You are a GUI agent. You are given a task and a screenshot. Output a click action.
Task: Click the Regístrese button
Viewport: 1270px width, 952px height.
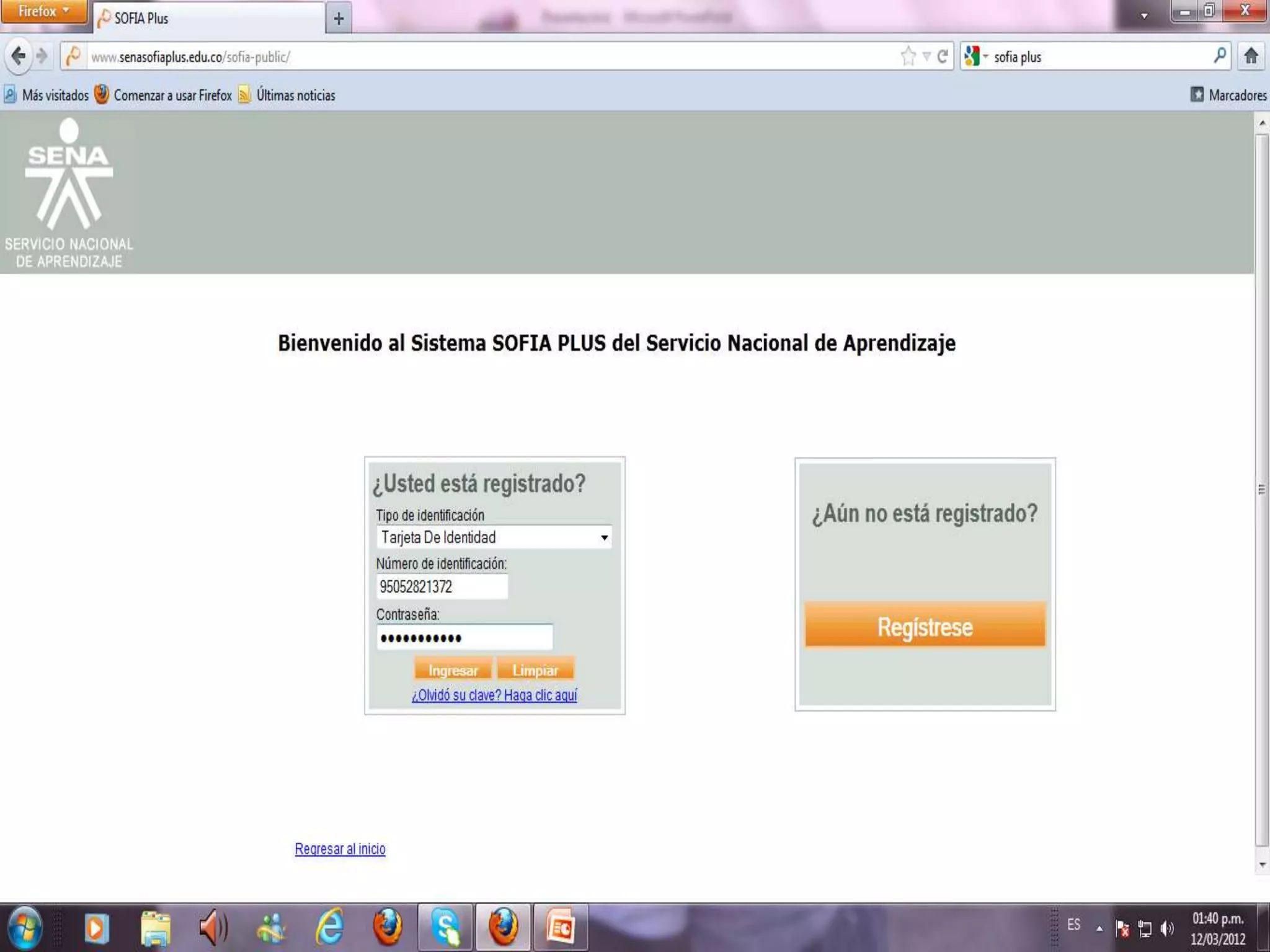click(925, 626)
